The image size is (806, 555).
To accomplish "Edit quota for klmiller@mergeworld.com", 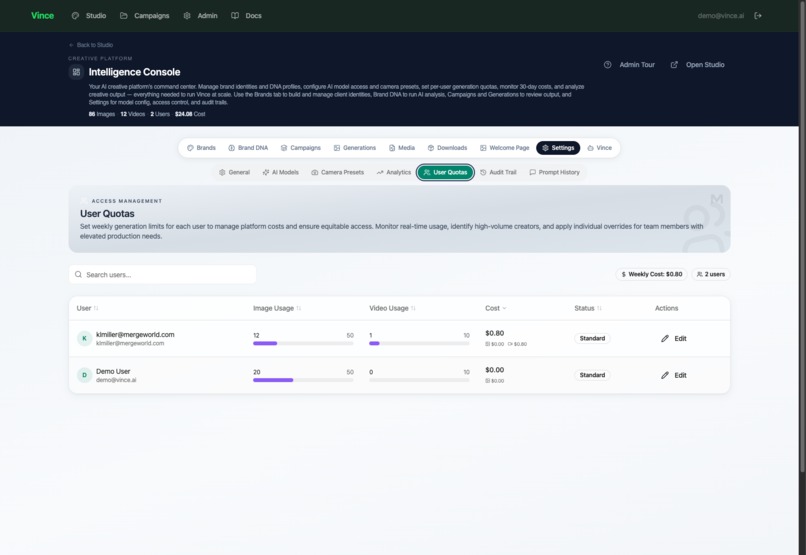I will [673, 339].
